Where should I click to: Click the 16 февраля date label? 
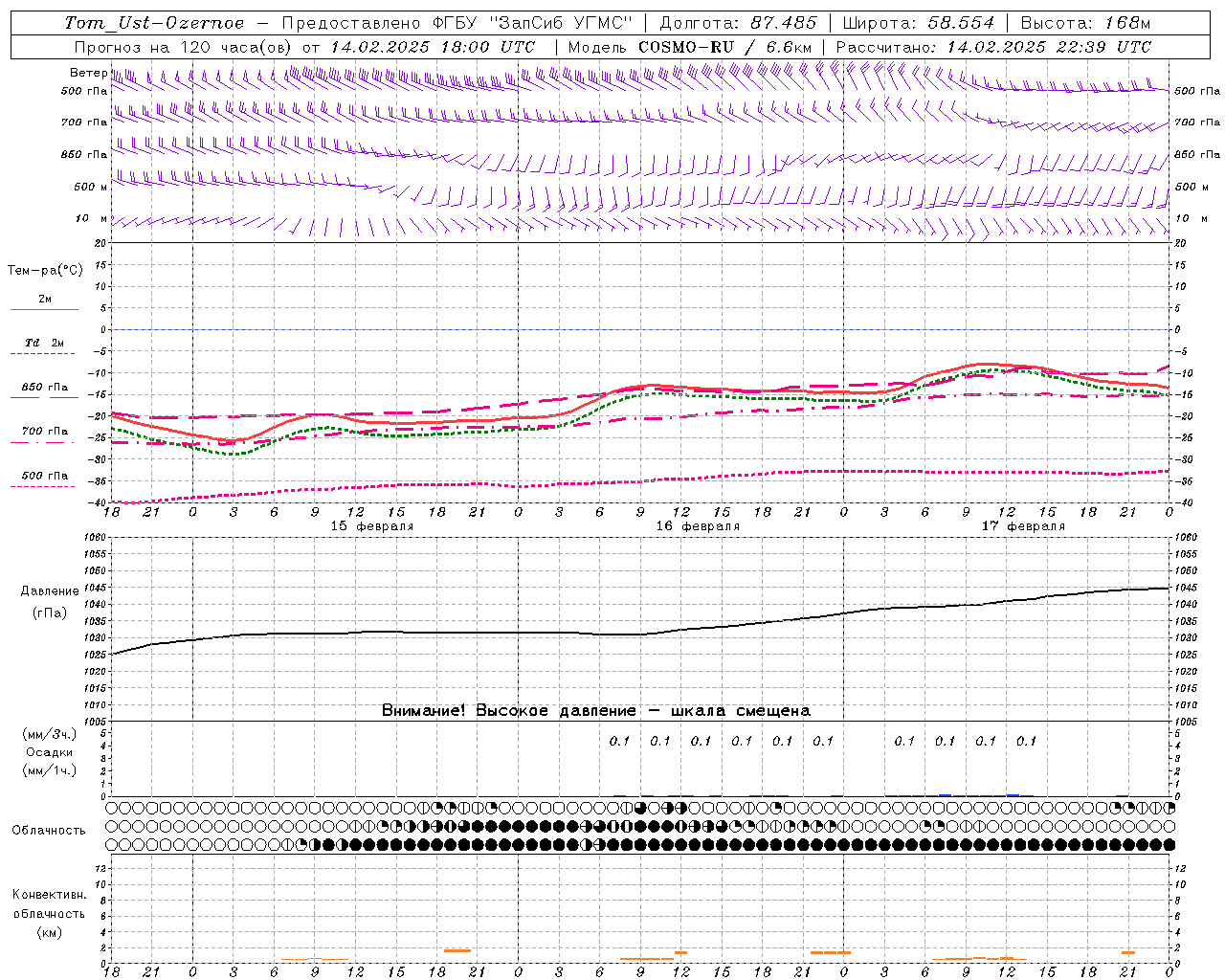(x=698, y=526)
